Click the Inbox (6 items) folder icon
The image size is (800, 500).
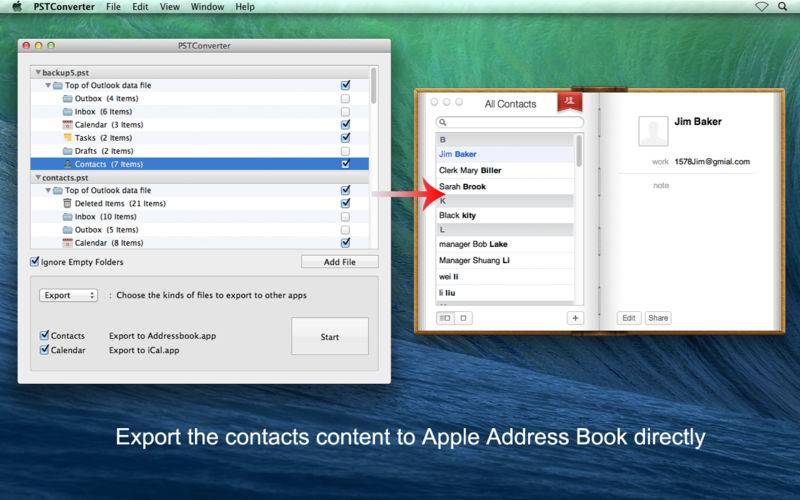(67, 112)
